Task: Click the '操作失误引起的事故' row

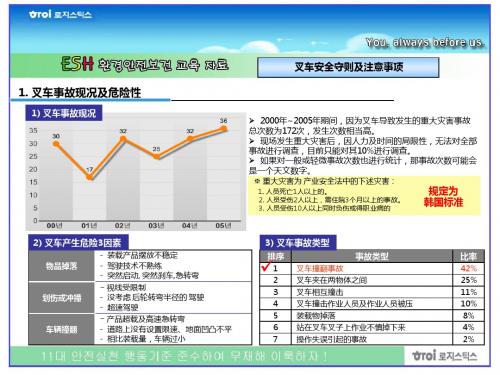Action: [x=372, y=339]
